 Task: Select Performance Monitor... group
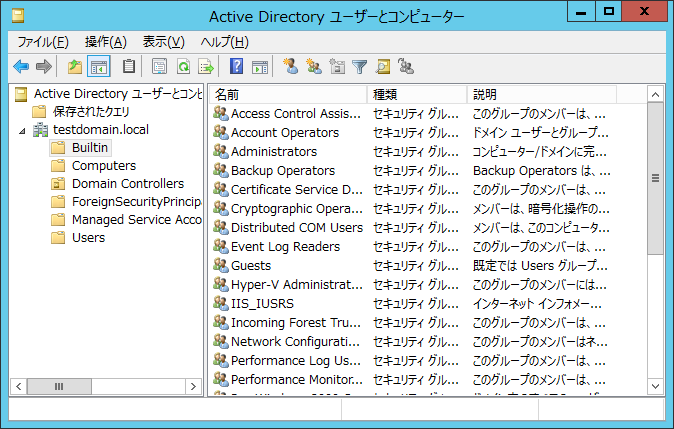coord(297,379)
